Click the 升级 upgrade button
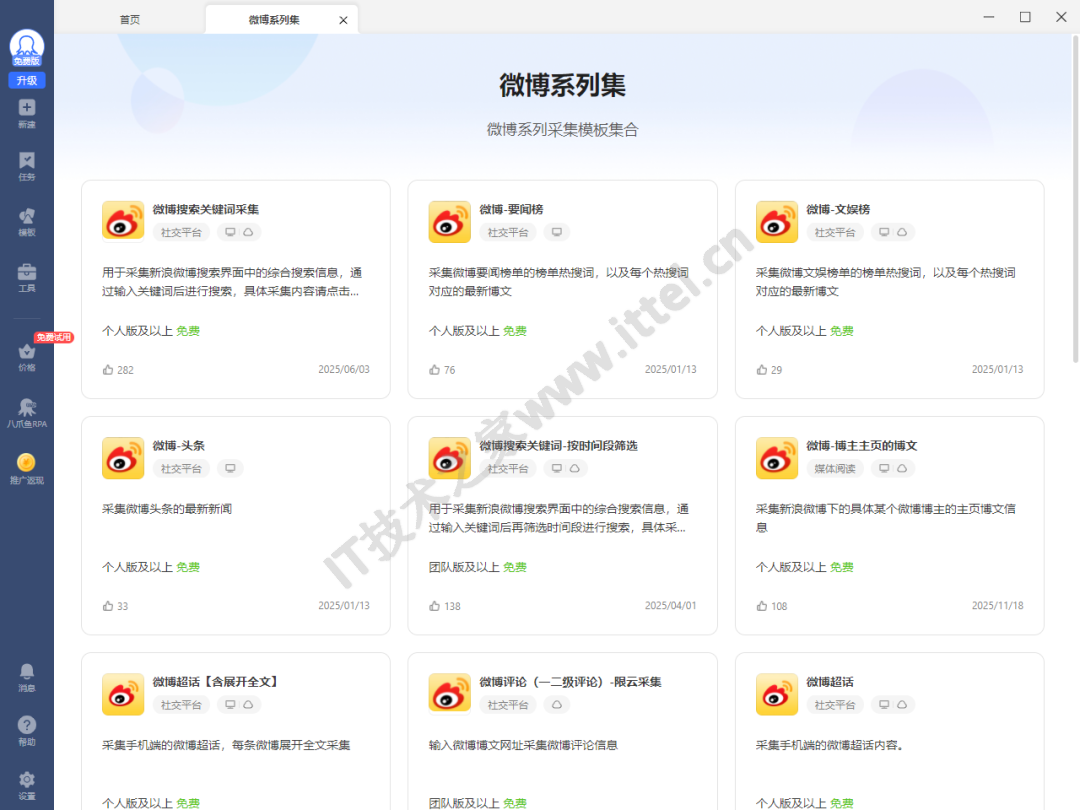1080x810 pixels. [27, 81]
